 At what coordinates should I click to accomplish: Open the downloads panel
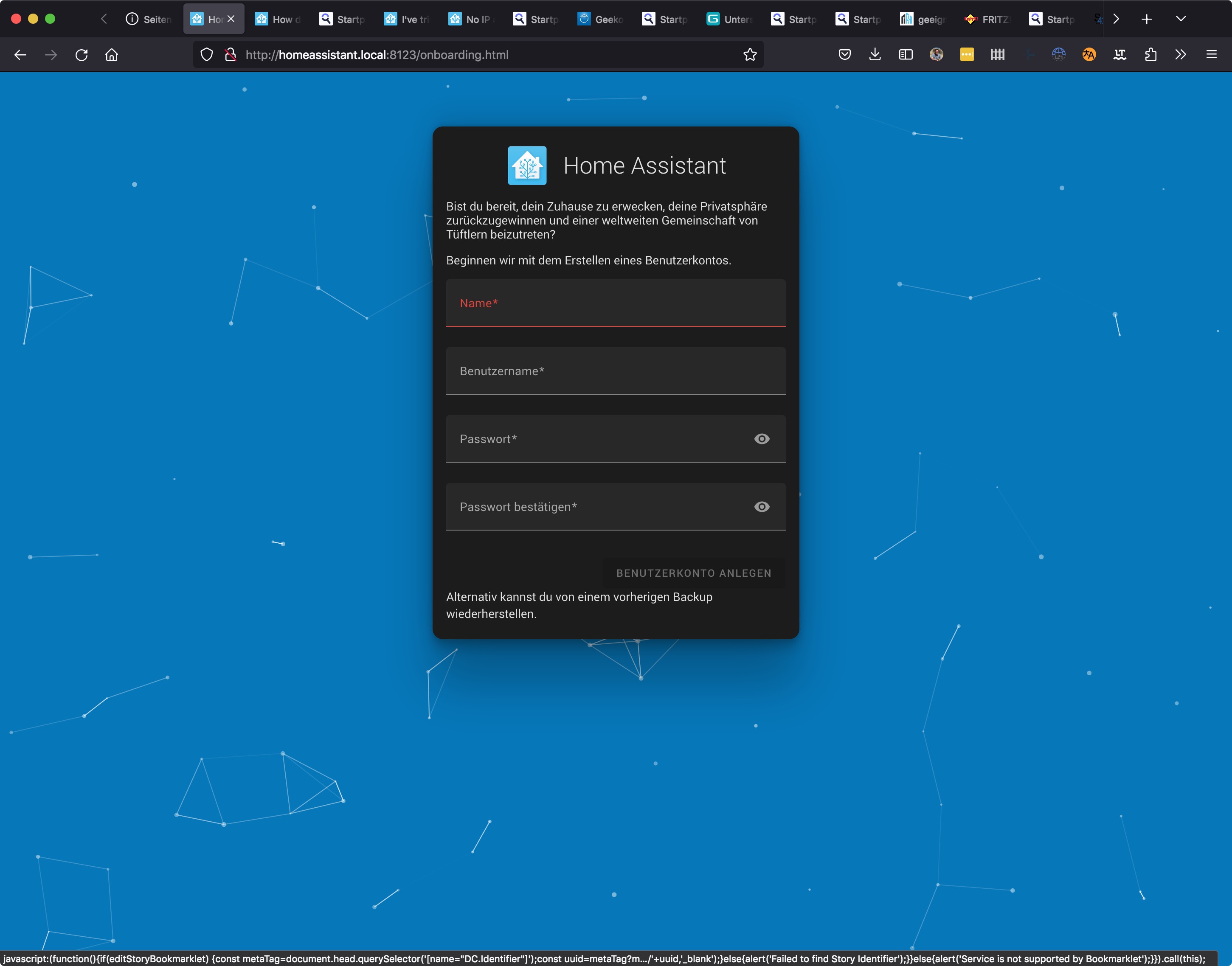pyautogui.click(x=875, y=55)
